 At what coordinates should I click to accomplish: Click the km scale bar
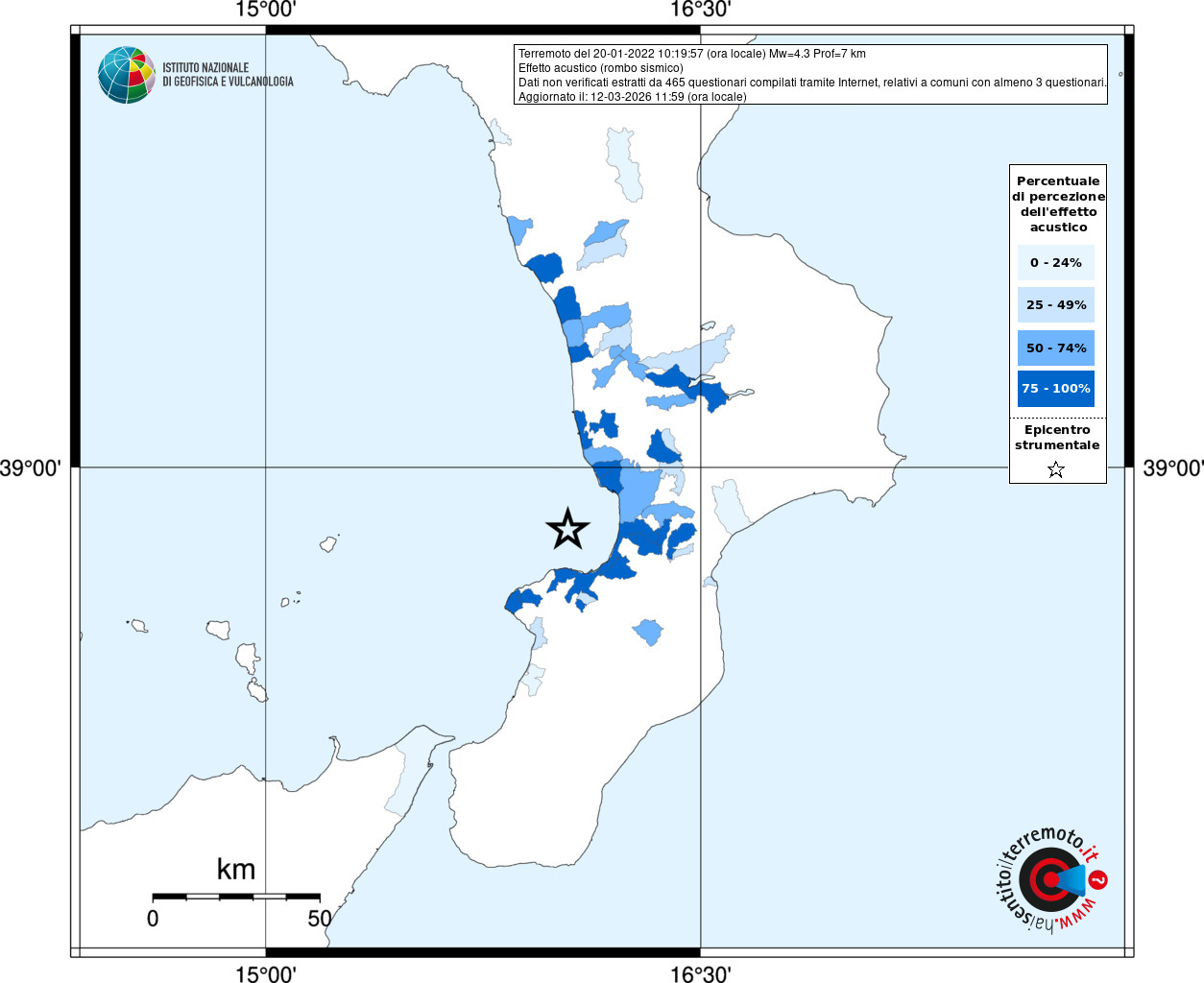(x=236, y=897)
